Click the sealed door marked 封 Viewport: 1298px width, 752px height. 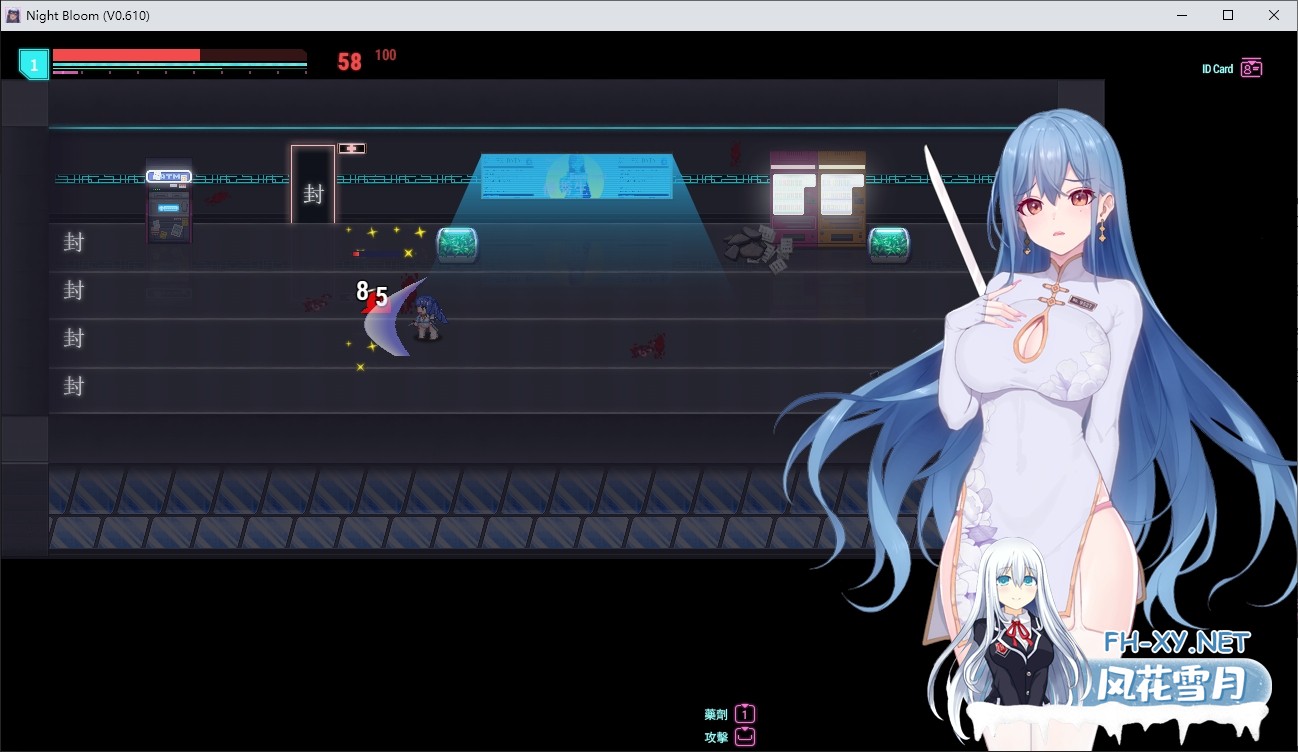[x=313, y=185]
